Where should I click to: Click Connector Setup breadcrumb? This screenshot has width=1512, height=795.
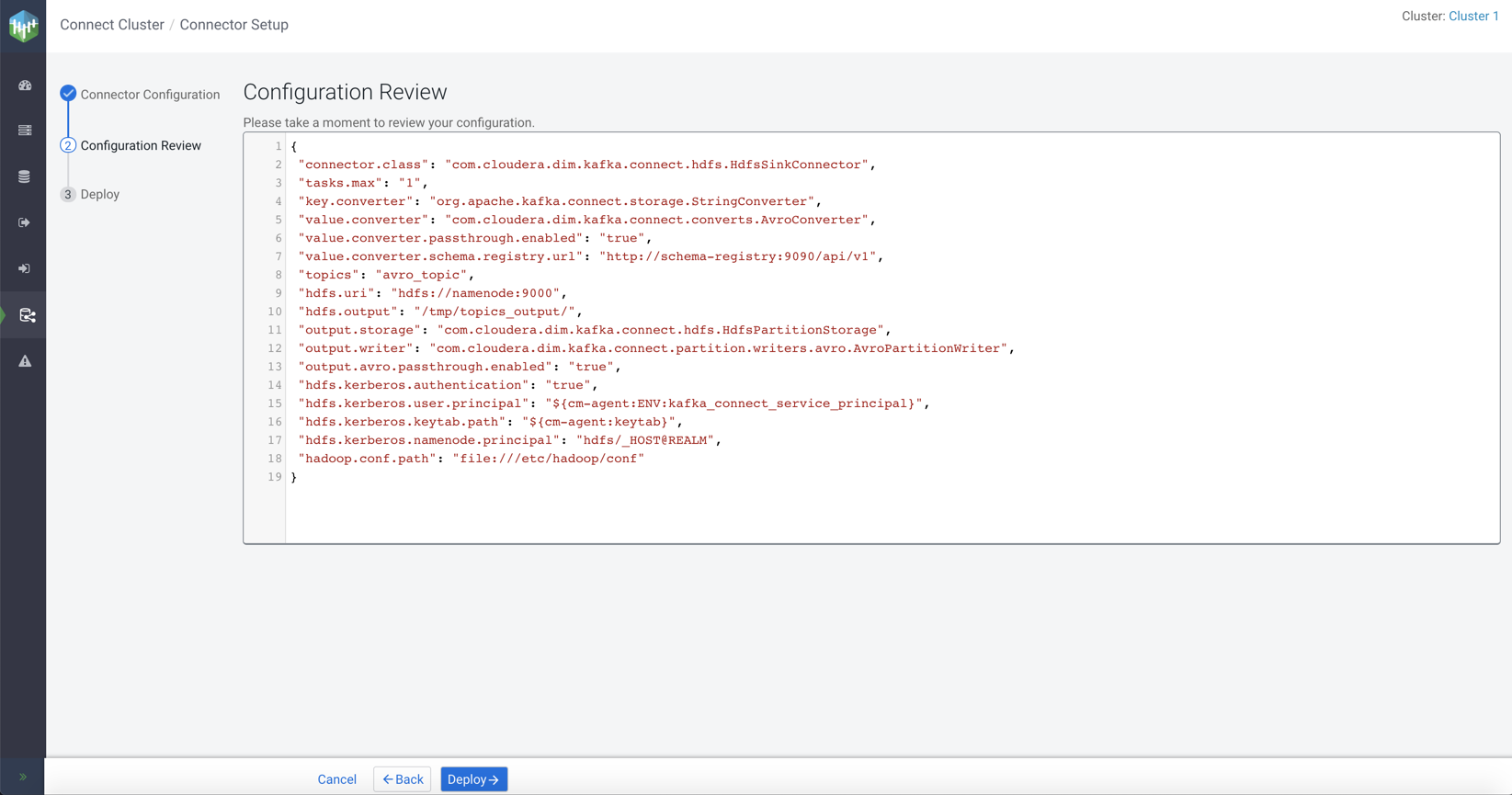pos(234,25)
